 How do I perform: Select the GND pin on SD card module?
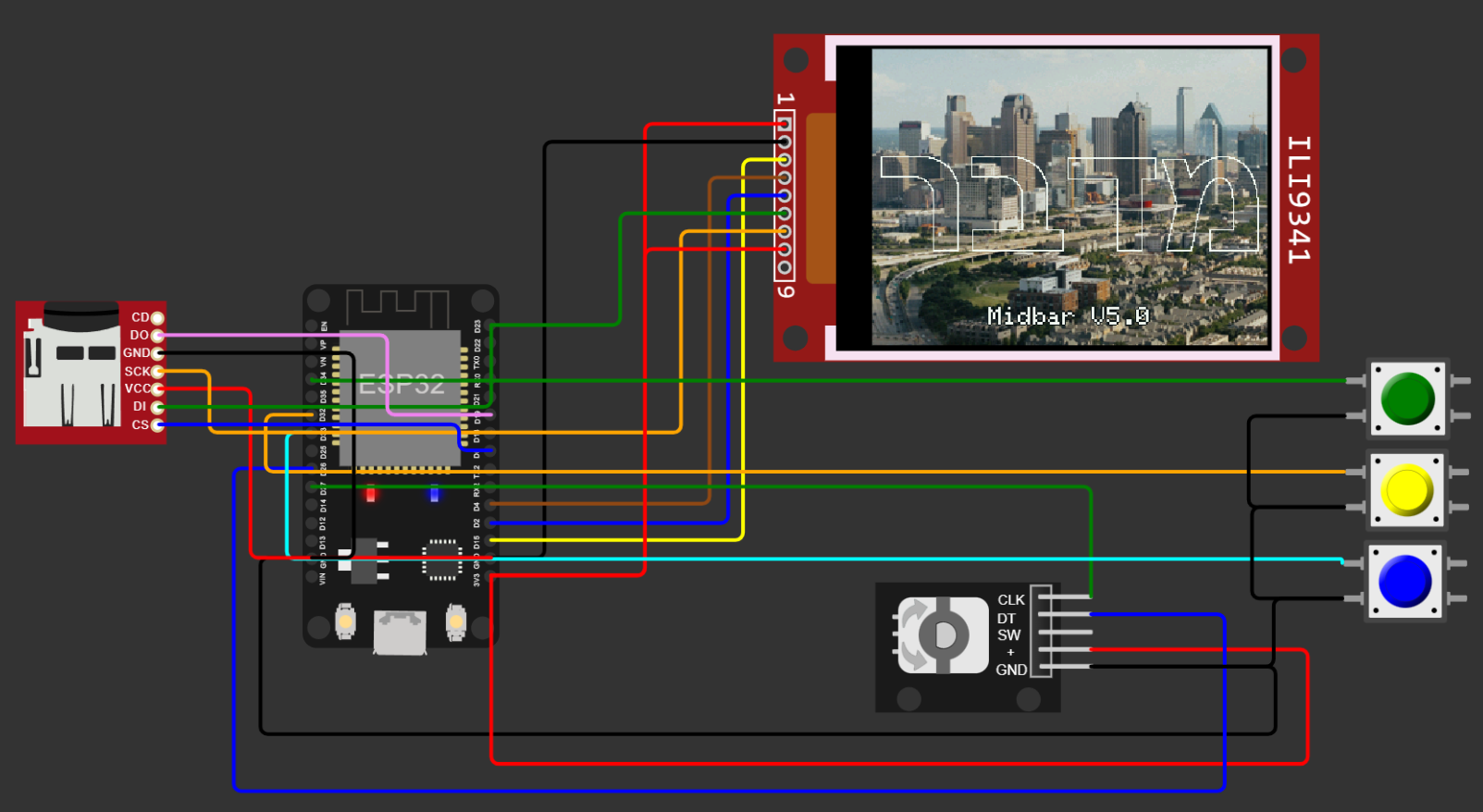click(x=157, y=353)
